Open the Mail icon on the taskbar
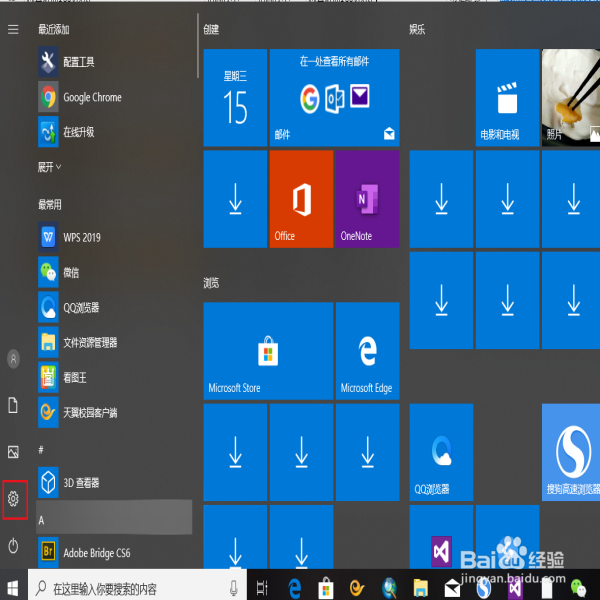 (x=452, y=588)
